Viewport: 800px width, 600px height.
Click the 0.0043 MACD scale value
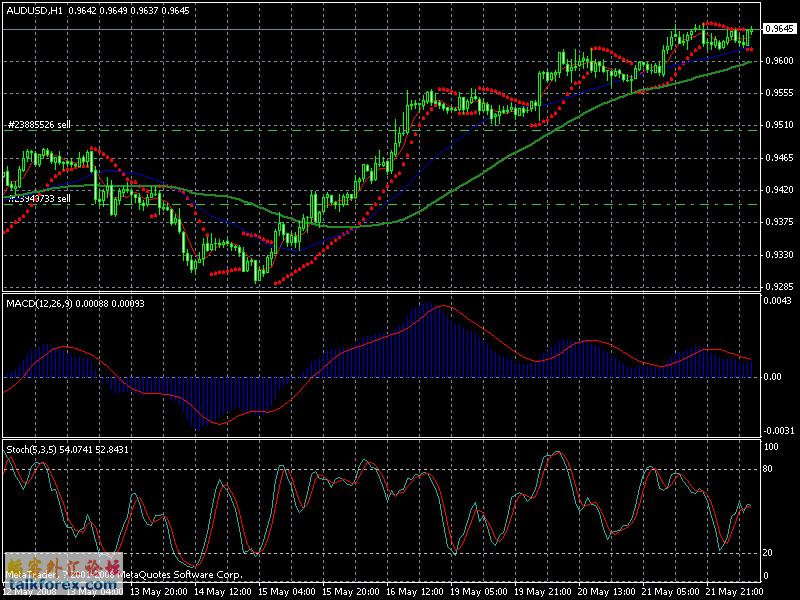[x=778, y=301]
